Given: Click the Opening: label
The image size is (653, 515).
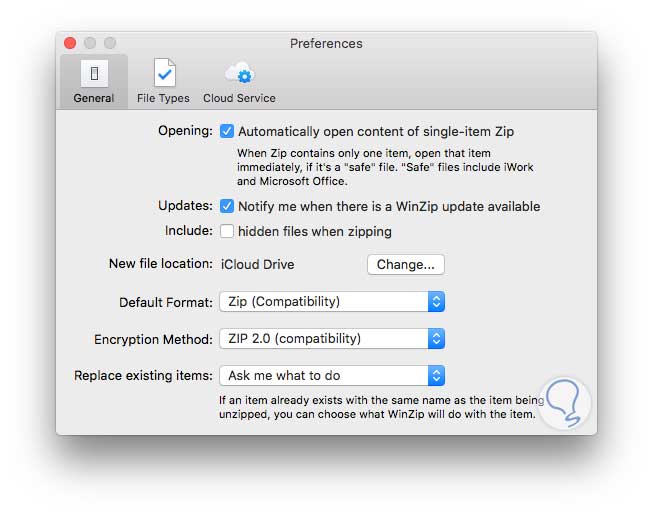Looking at the screenshot, I should pos(185,131).
